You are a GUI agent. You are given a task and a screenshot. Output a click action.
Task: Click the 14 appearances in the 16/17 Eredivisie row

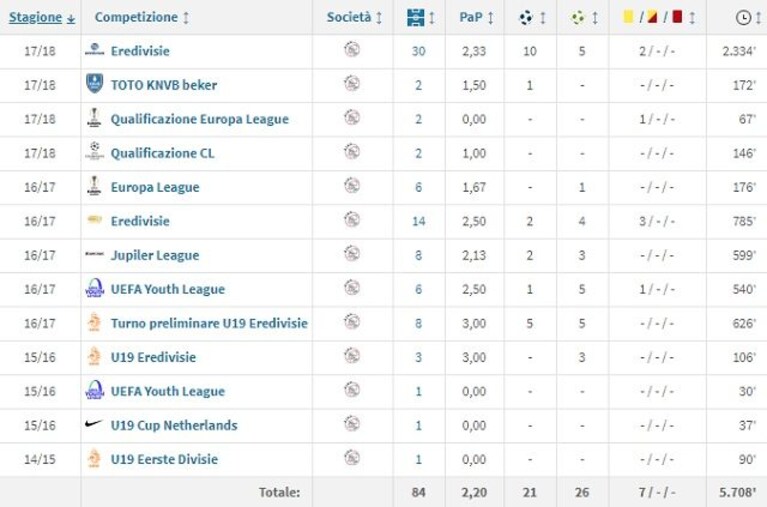[418, 221]
